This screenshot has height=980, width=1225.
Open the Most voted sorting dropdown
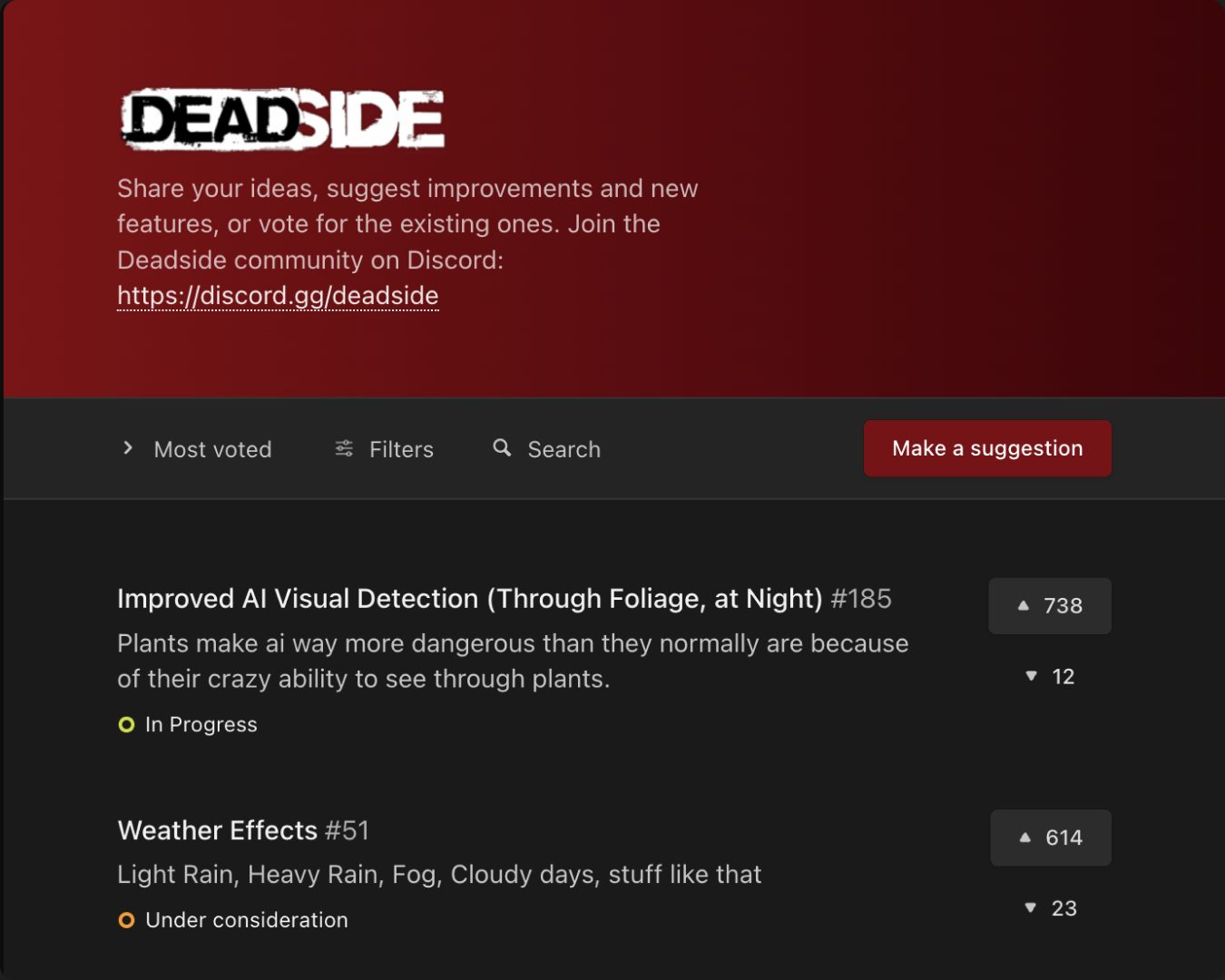click(x=197, y=449)
